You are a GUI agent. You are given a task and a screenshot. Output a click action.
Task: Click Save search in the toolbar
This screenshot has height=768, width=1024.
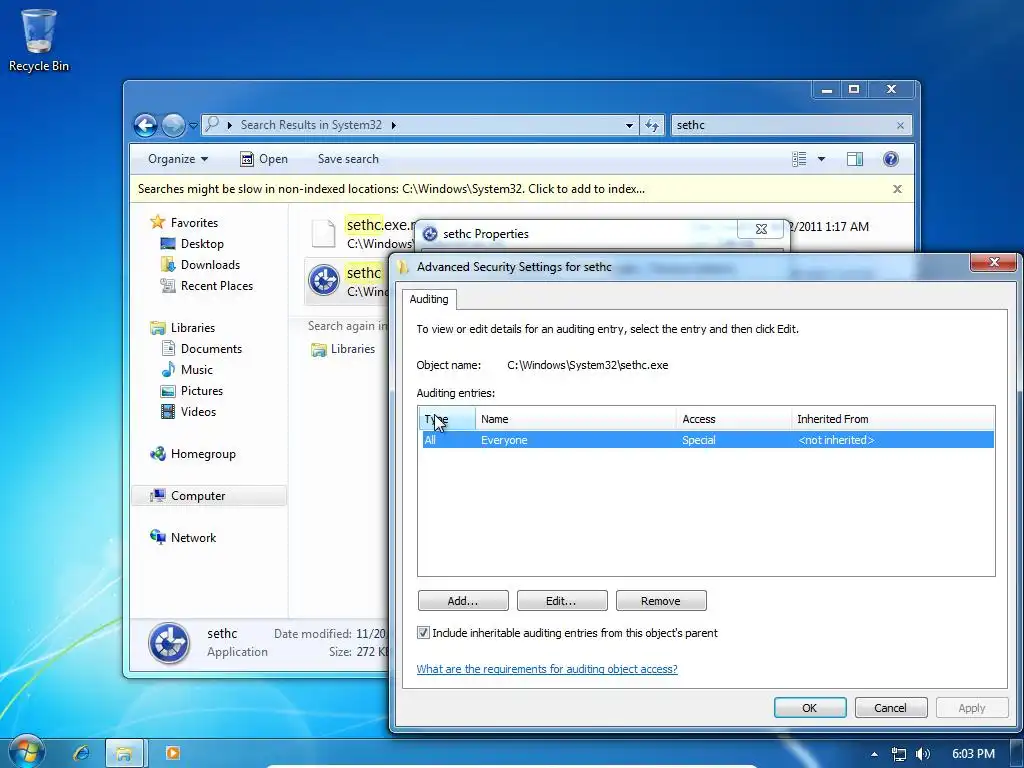coord(348,159)
